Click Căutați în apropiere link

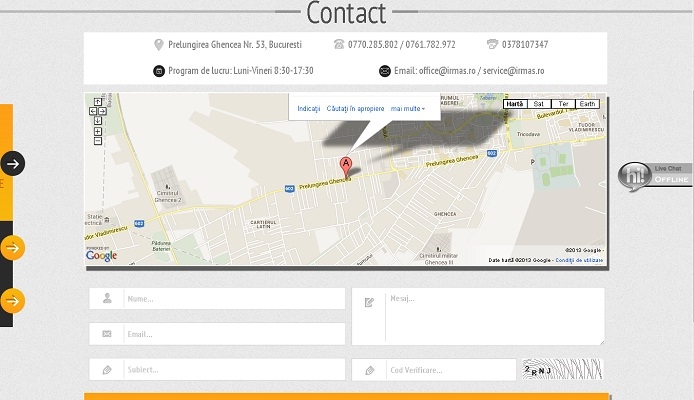[355, 108]
